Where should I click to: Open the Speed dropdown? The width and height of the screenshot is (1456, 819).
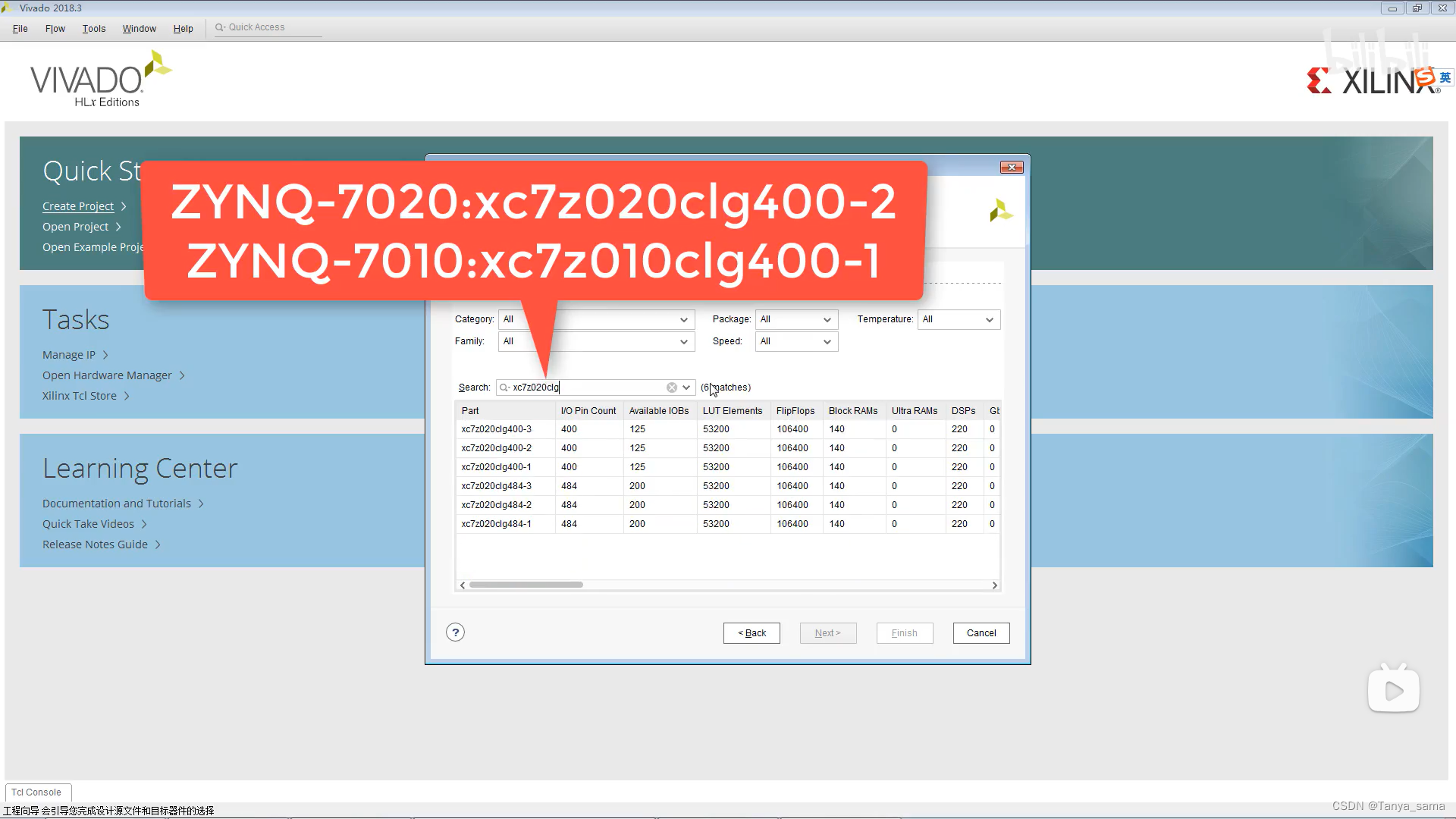827,342
